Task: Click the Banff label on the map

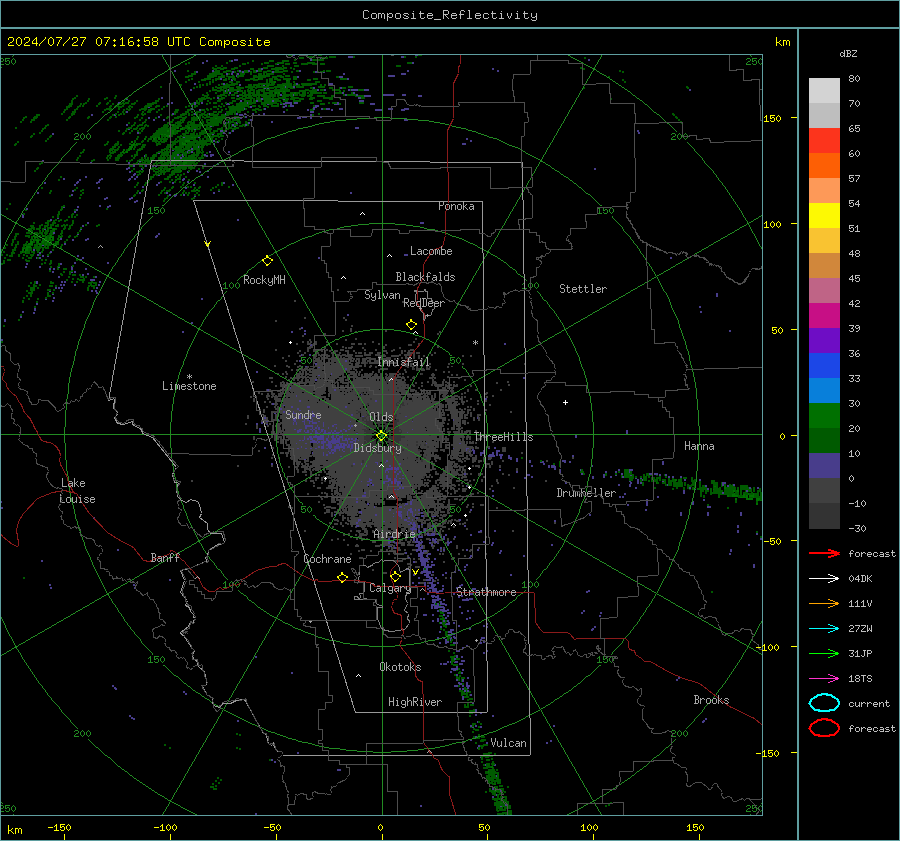Action: (x=165, y=557)
